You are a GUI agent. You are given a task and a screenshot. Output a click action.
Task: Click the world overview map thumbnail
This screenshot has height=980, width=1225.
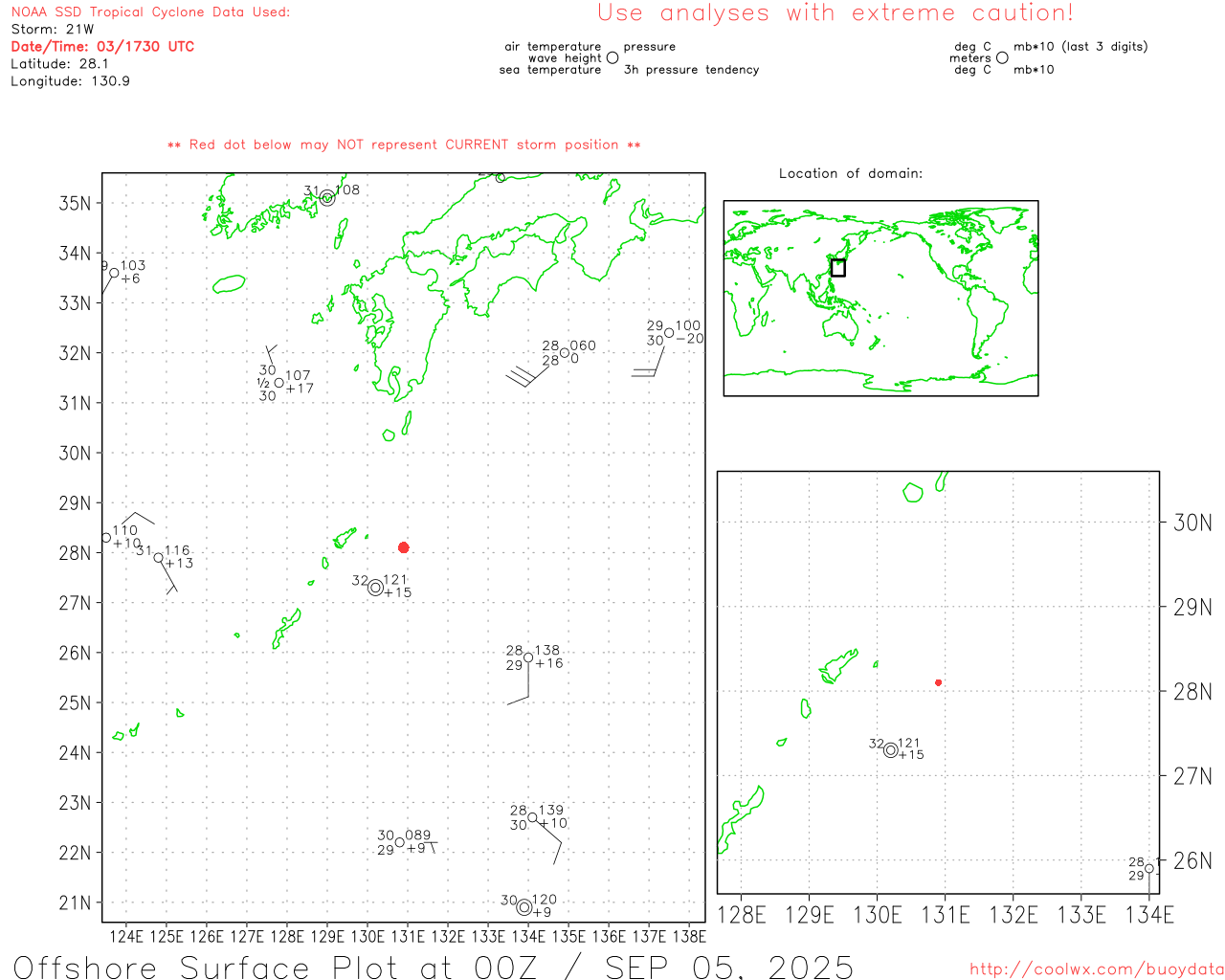tap(880, 299)
